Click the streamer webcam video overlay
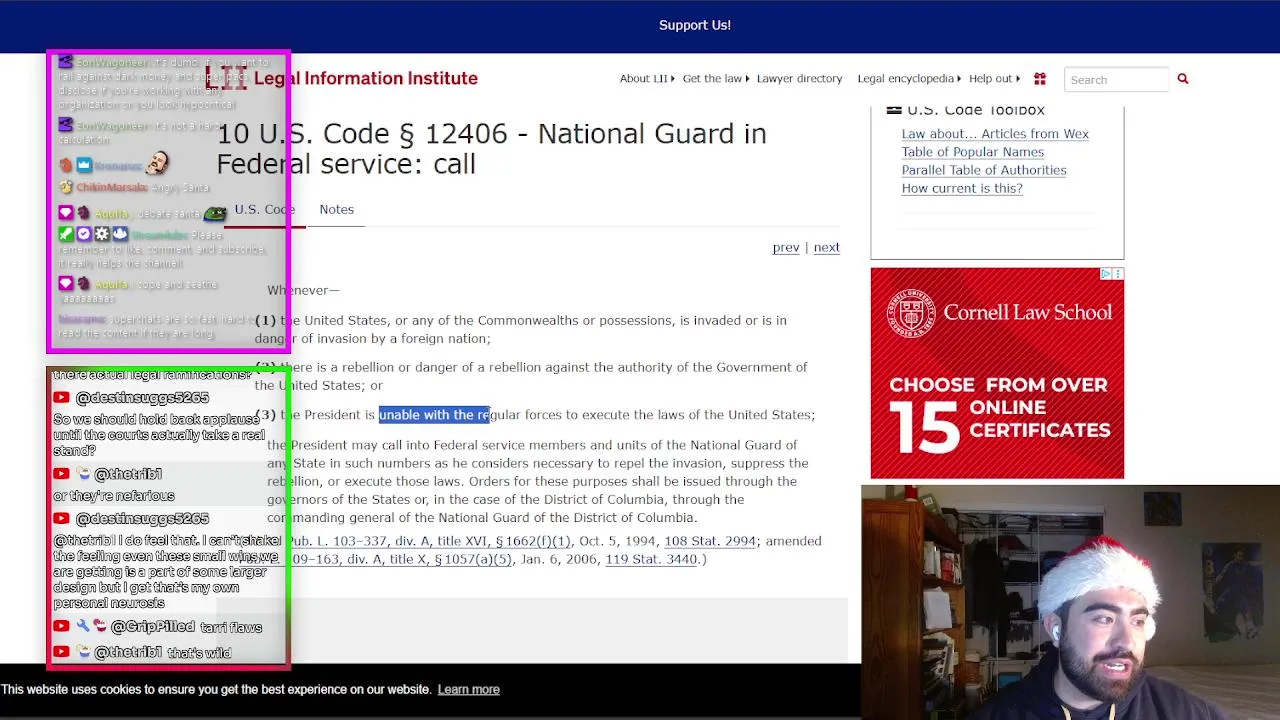The image size is (1280, 720). pyautogui.click(x=1070, y=602)
